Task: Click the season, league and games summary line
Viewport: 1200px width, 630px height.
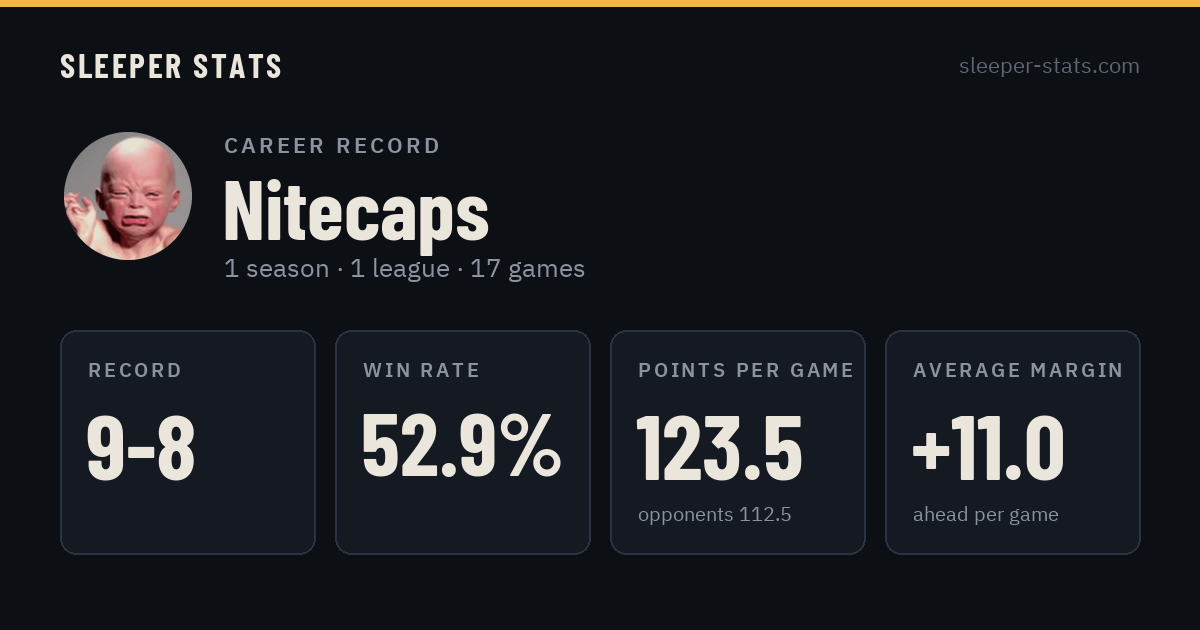Action: (x=404, y=269)
